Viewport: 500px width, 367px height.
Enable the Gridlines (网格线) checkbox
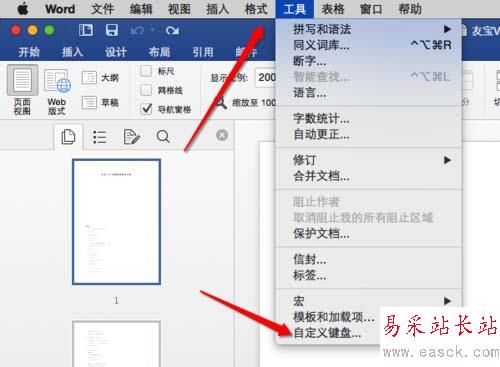point(146,90)
